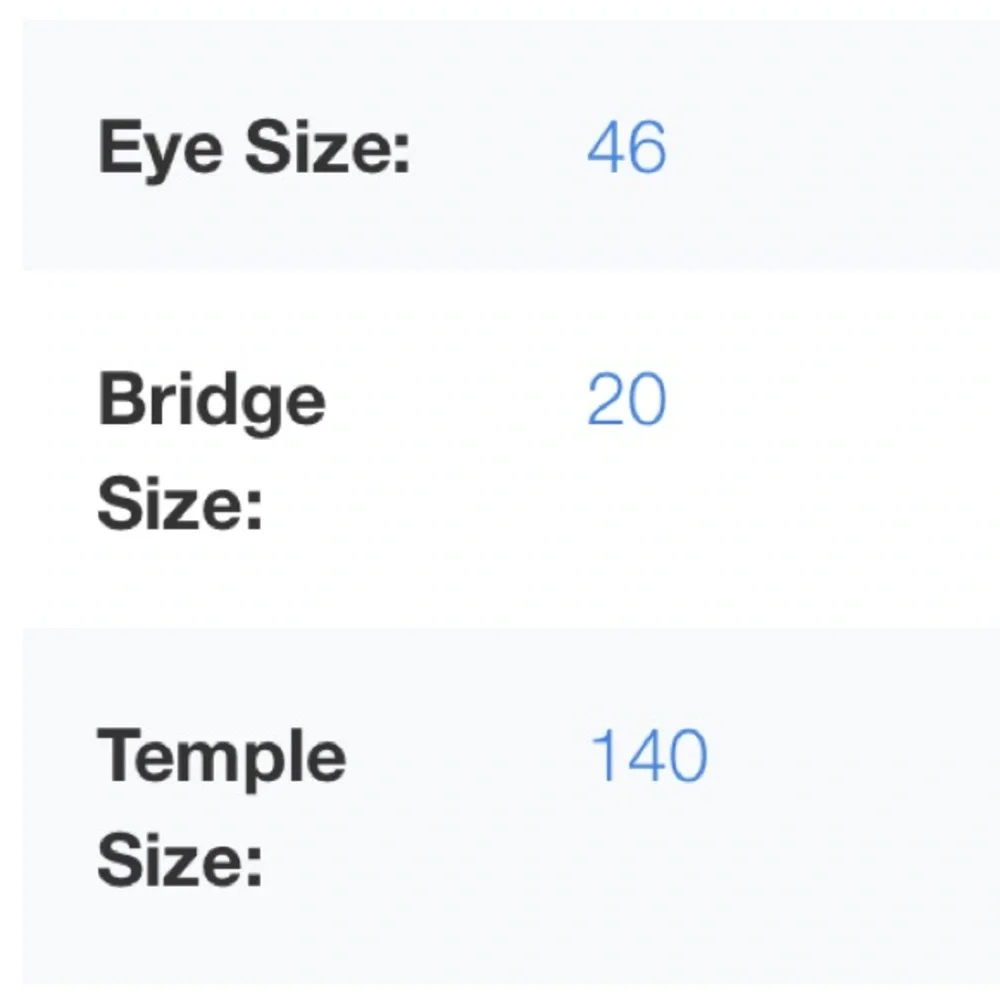Screen dimensions: 1000x1000
Task: Select the 140 temple size value
Action: [649, 756]
